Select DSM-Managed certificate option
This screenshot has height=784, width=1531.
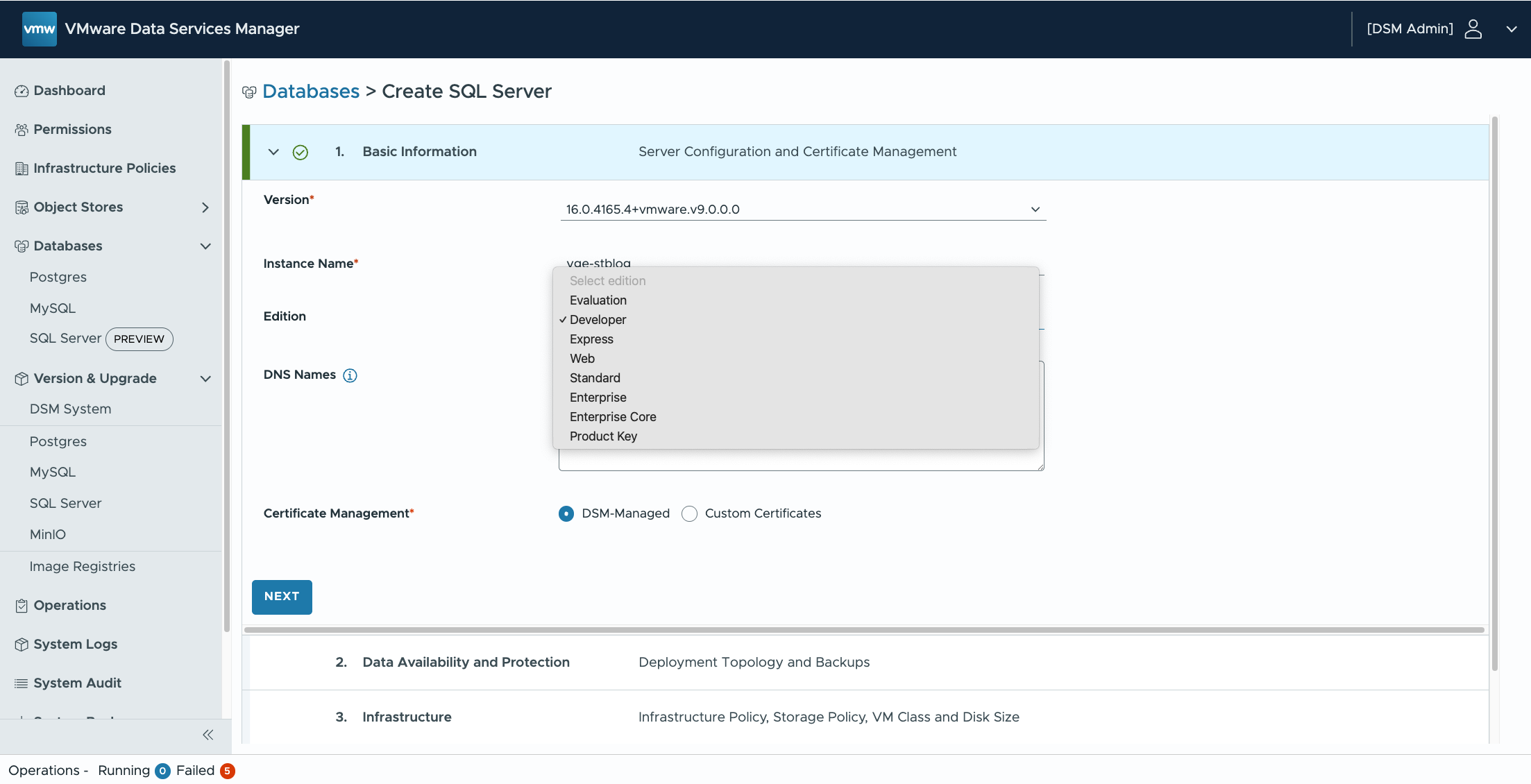(566, 513)
